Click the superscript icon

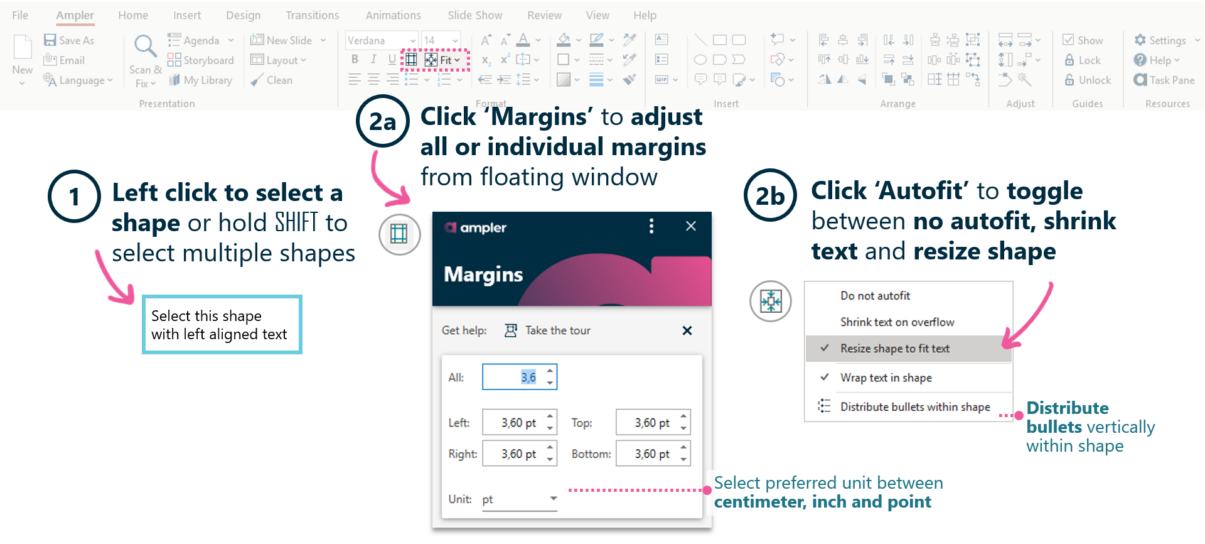(505, 60)
